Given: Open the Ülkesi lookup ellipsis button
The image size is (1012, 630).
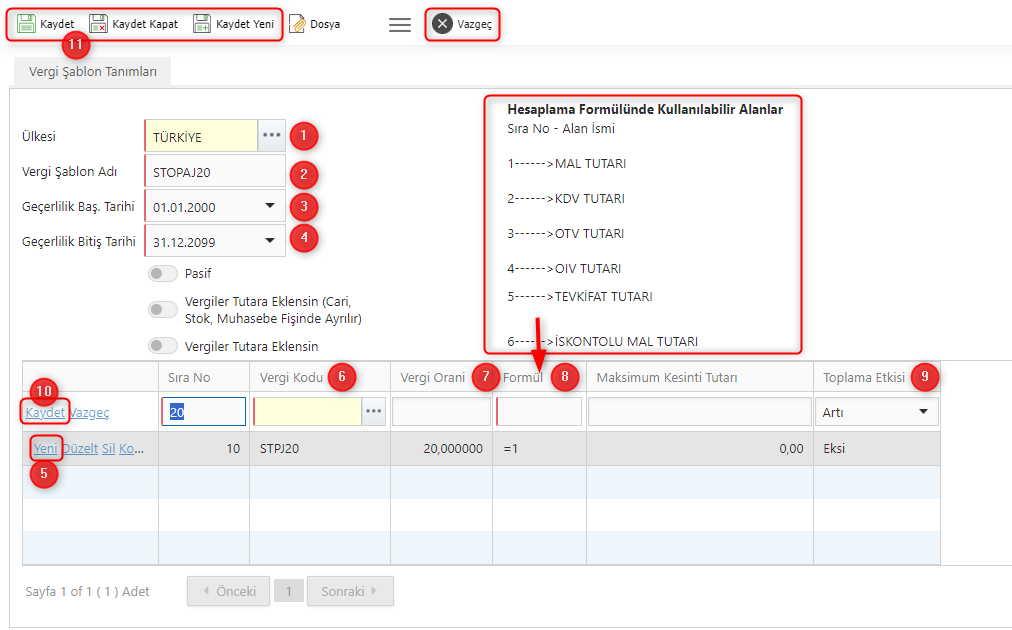Looking at the screenshot, I should tap(271, 136).
